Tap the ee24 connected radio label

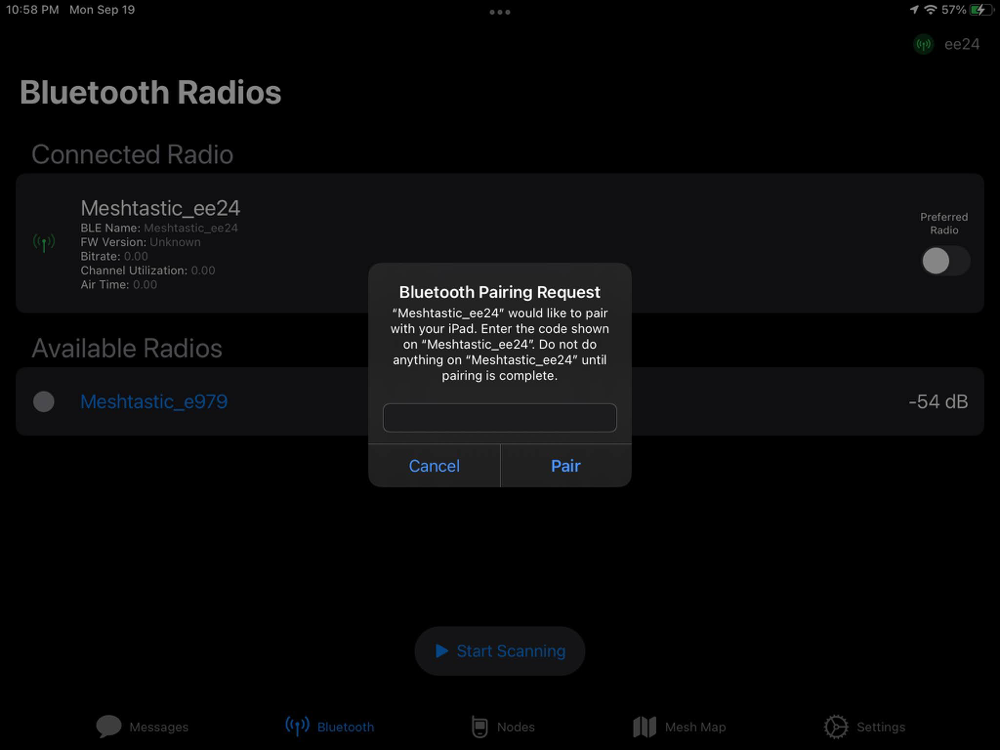pyautogui.click(x=962, y=44)
